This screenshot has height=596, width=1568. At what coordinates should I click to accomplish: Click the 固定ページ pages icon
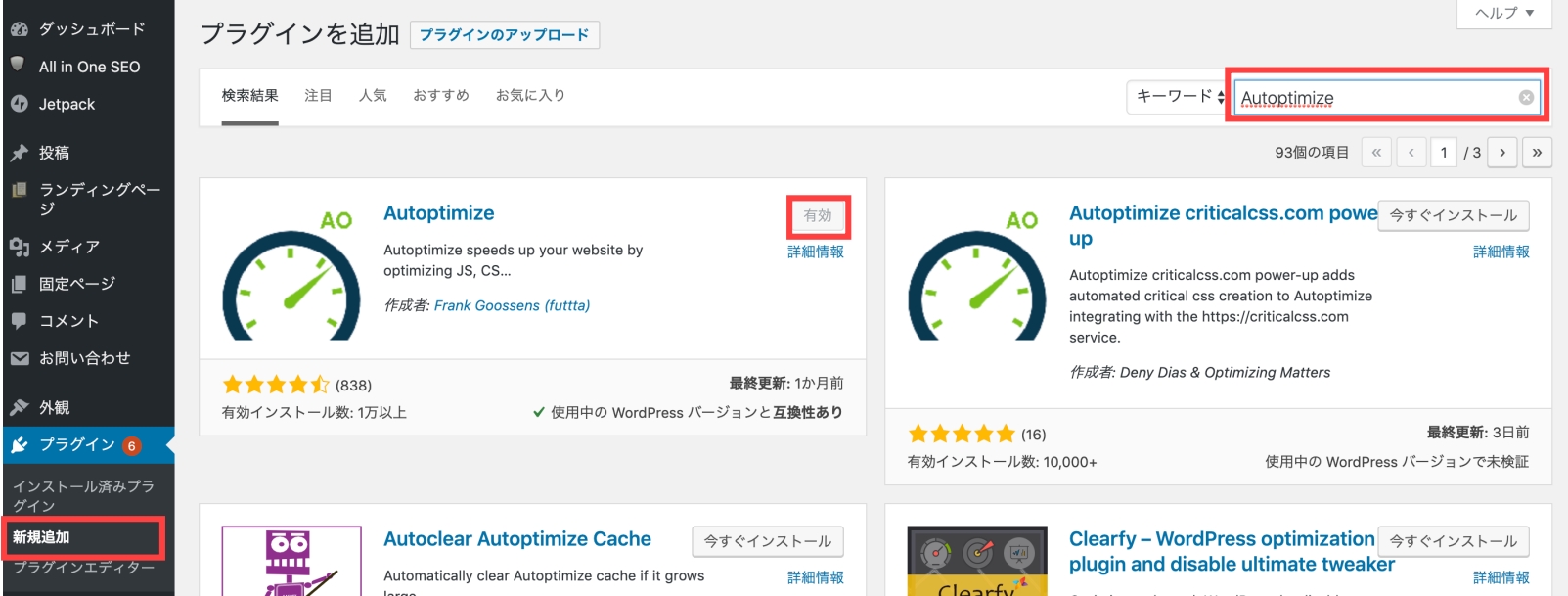point(19,284)
